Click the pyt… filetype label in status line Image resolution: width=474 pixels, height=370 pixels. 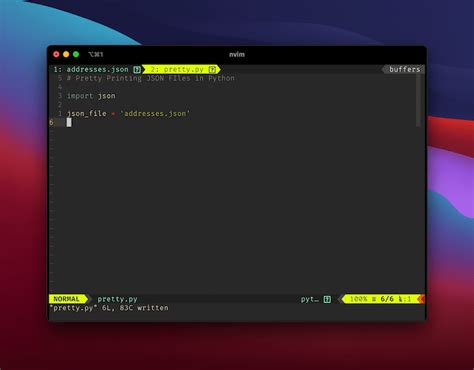click(x=310, y=299)
